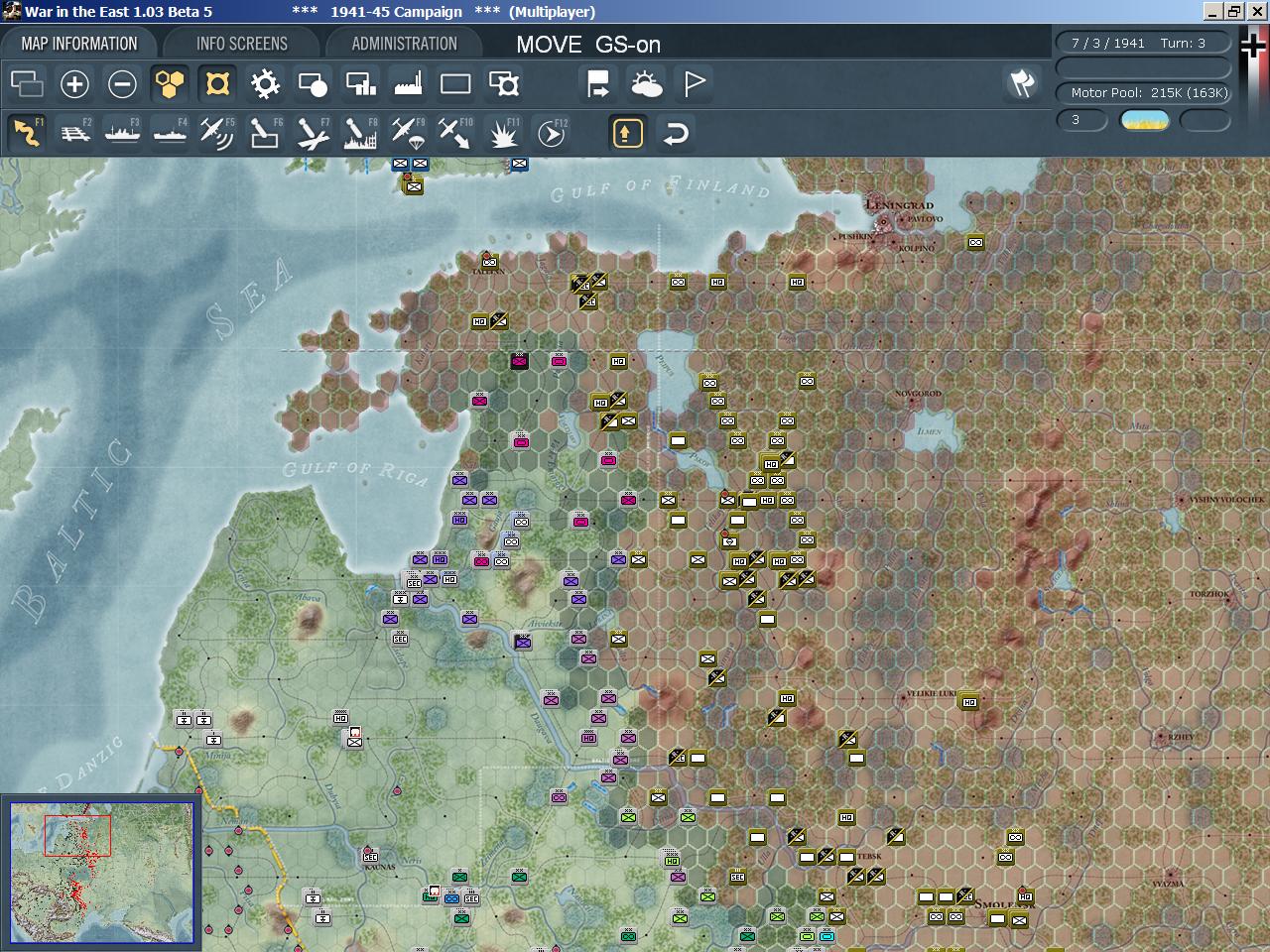This screenshot has width=1270, height=952.
Task: Click the Kaunas city label
Action: click(380, 867)
